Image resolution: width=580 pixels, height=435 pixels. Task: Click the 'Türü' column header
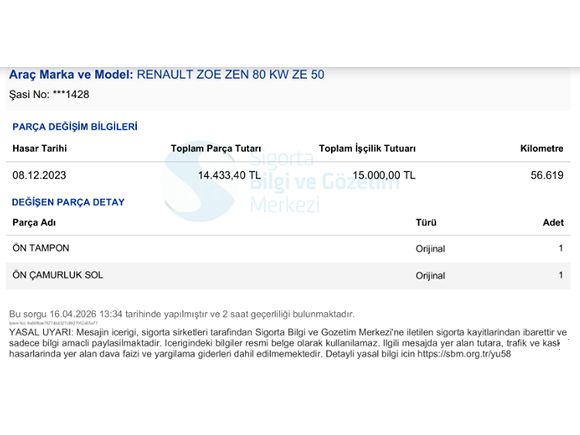pos(426,223)
